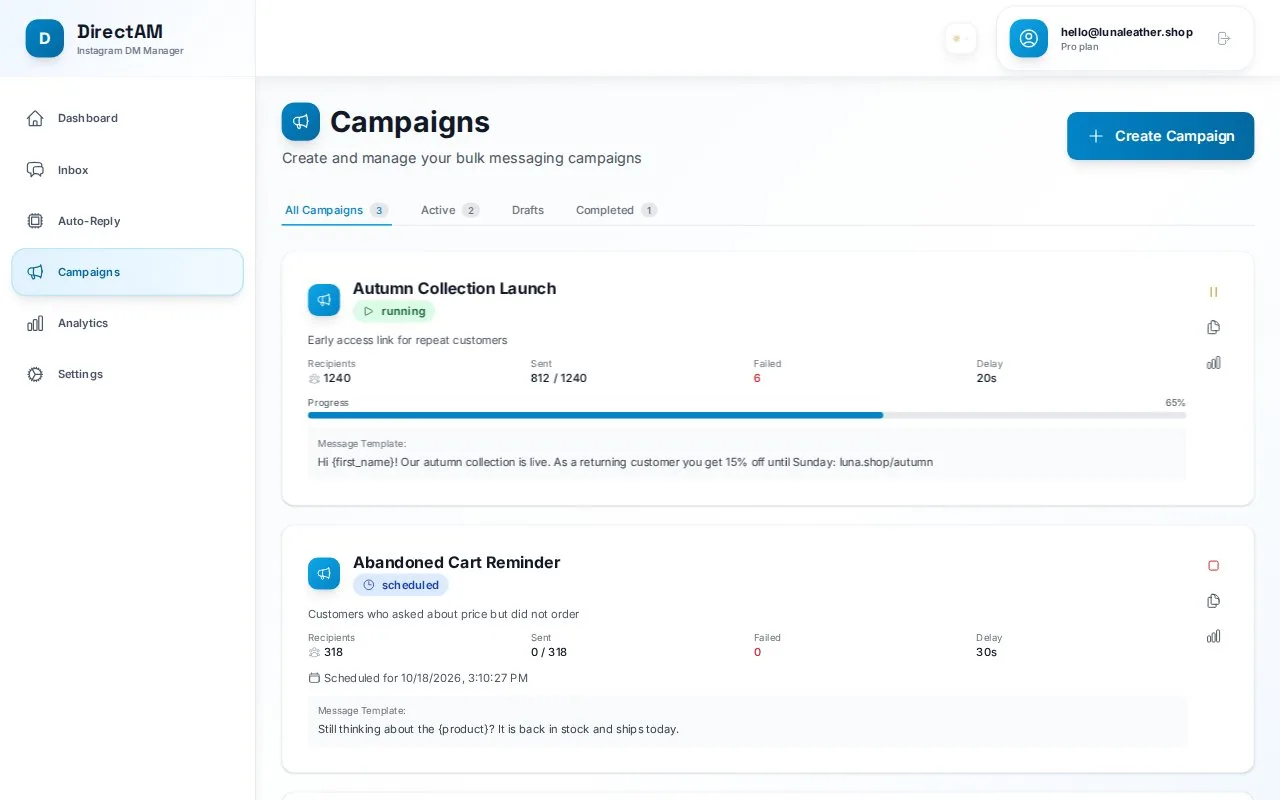
Task: Click Customers who asked about price description
Action: (x=443, y=614)
